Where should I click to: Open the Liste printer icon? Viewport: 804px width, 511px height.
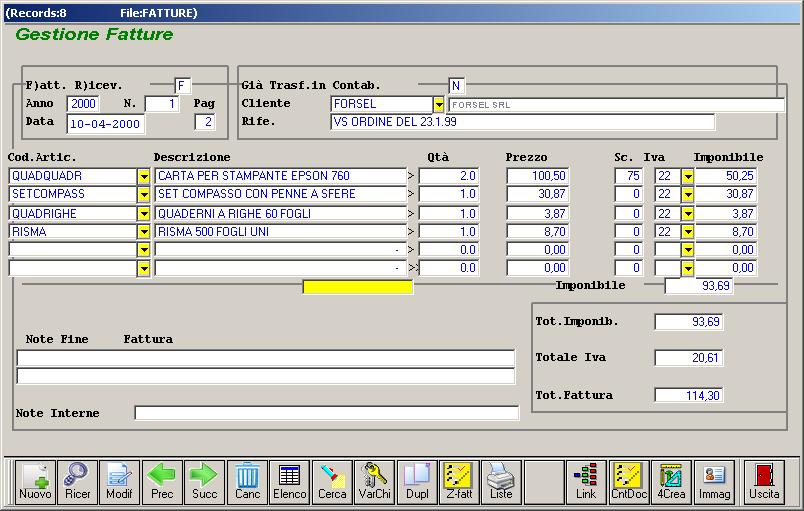(x=501, y=482)
